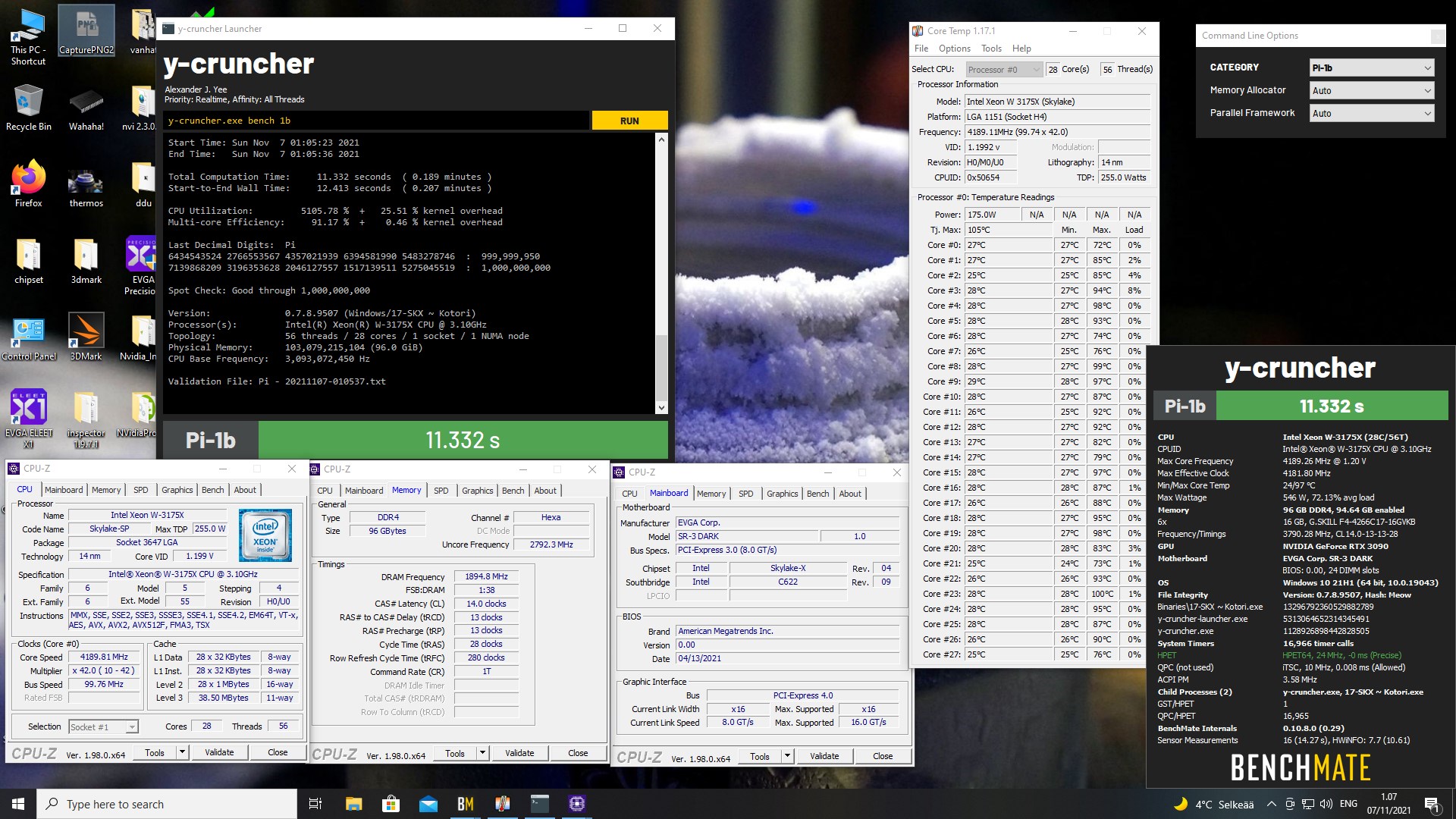This screenshot has height=819, width=1456.
Task: Open the inspector 1.9.7.1 folder
Action: (x=86, y=418)
